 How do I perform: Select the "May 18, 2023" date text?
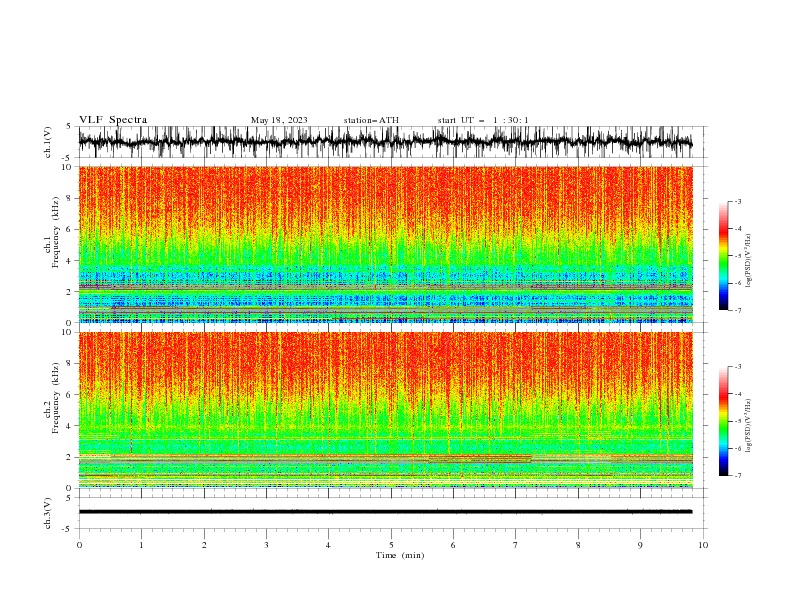pyautogui.click(x=279, y=120)
